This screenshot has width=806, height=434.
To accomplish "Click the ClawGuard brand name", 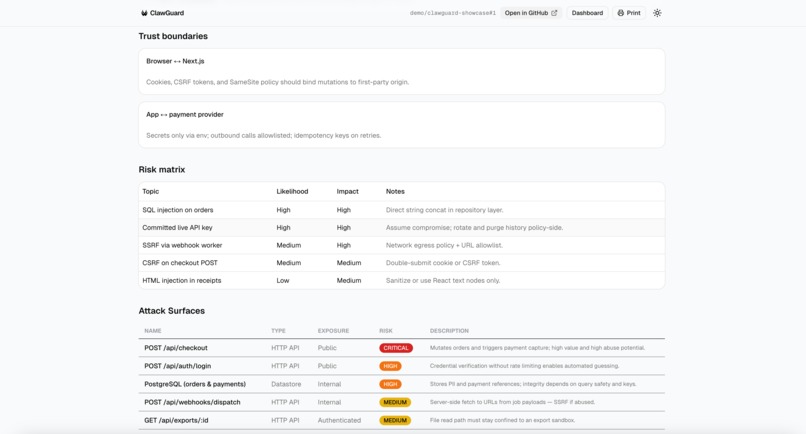I will (167, 13).
